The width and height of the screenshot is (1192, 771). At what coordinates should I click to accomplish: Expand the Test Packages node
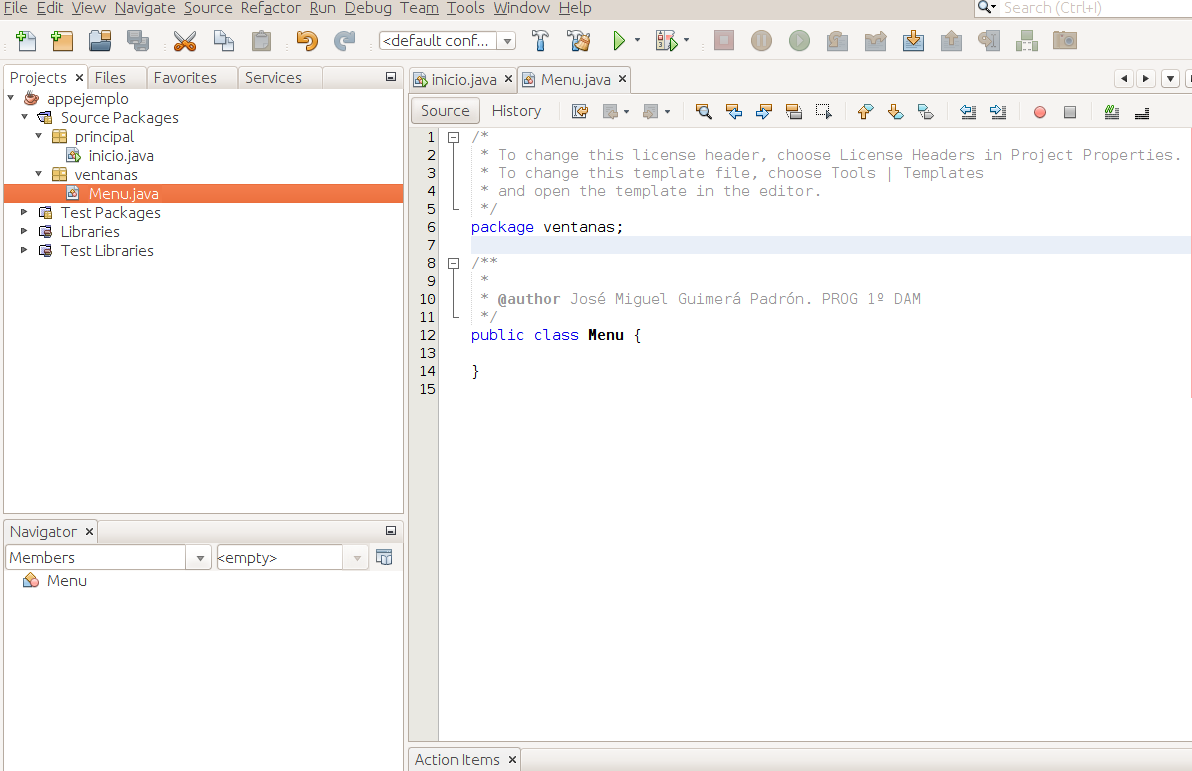(x=24, y=212)
